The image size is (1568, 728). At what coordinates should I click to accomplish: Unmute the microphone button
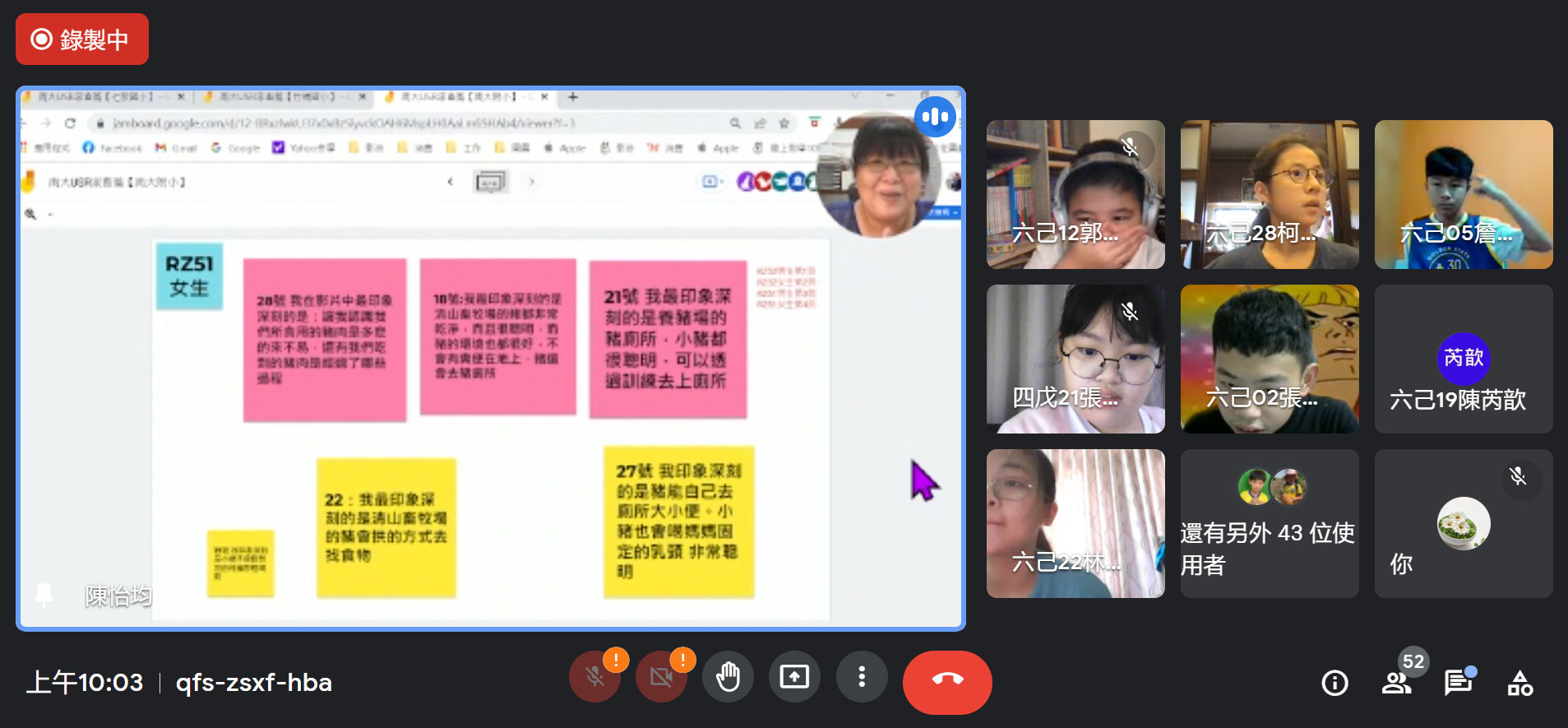594,677
